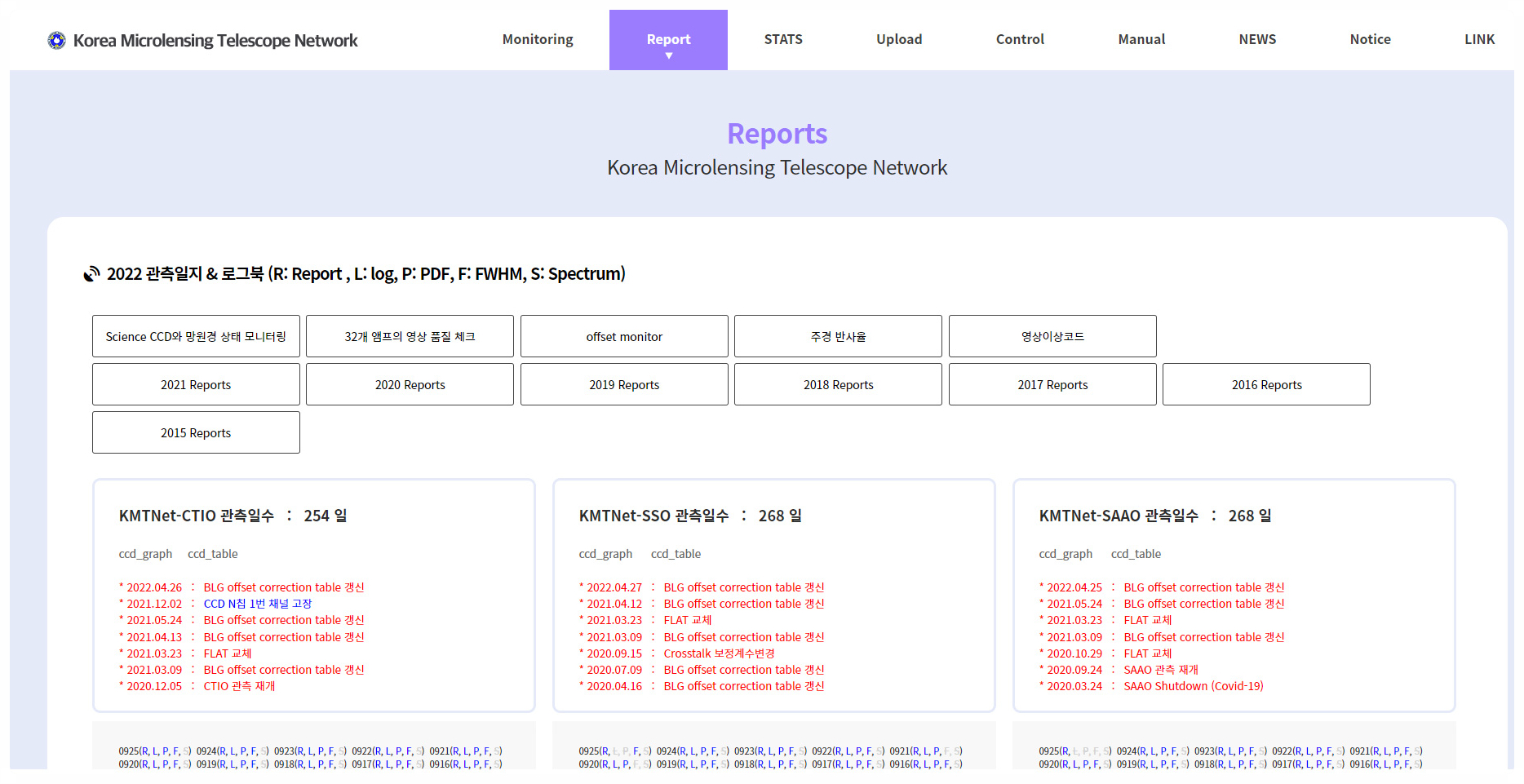Open the 2016 Reports button

tap(1266, 384)
